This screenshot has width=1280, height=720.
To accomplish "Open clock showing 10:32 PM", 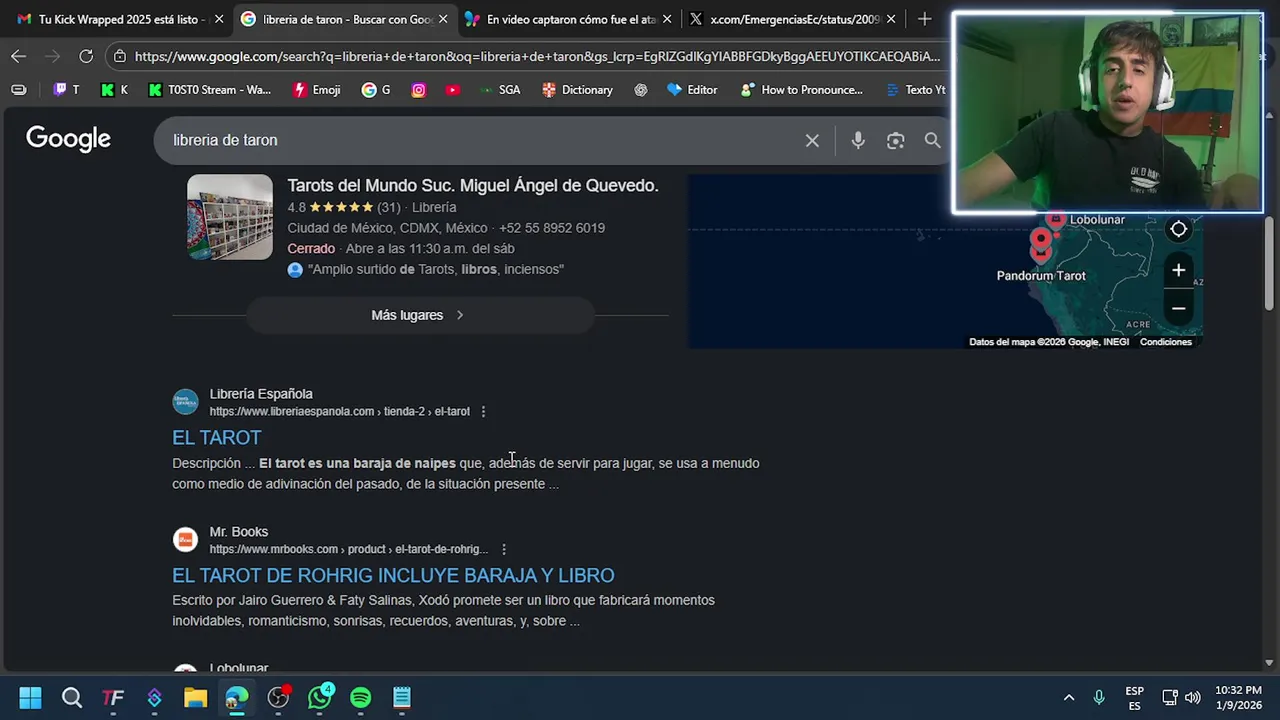I will click(x=1238, y=698).
